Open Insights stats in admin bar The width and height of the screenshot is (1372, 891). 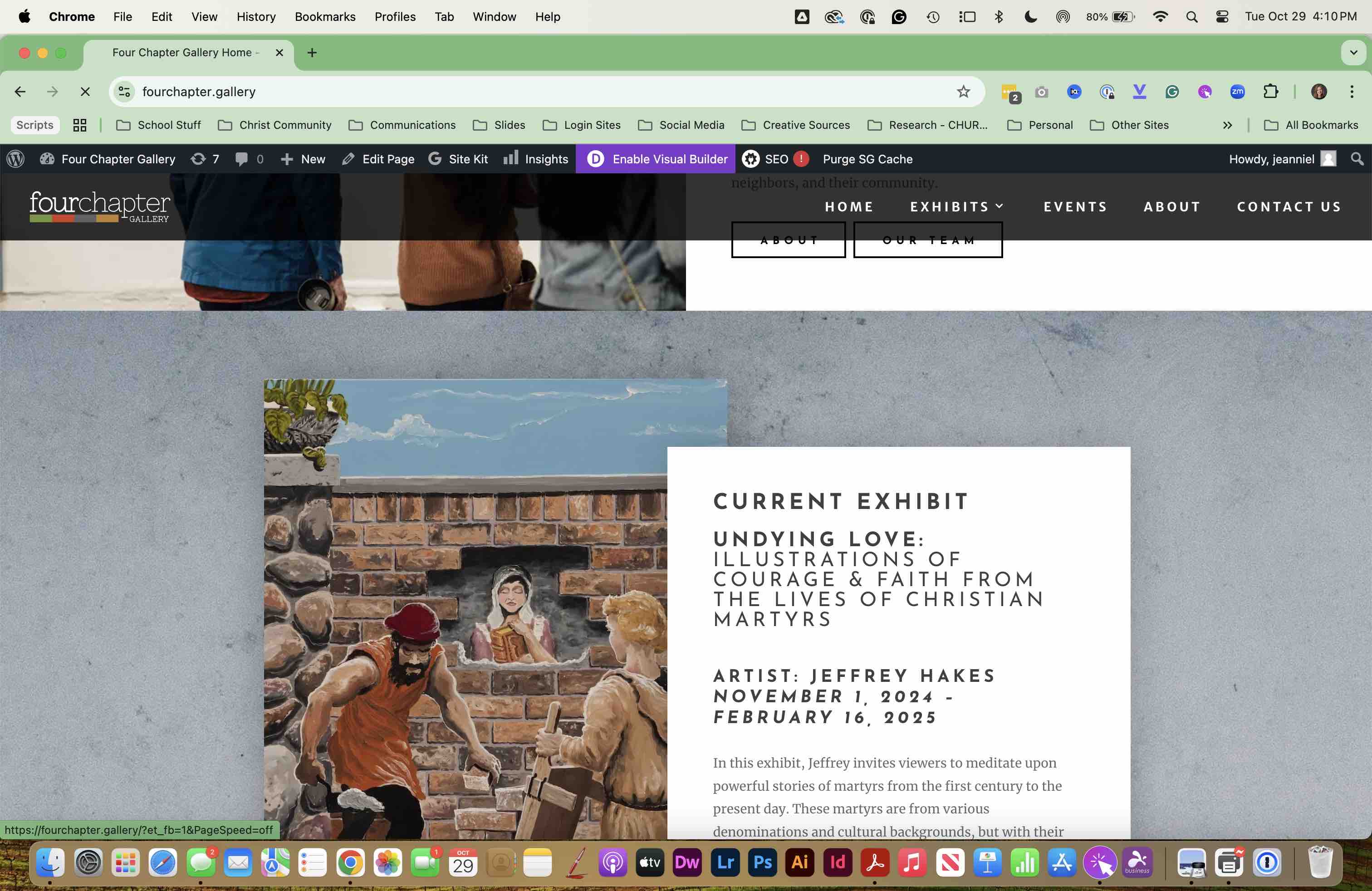pos(535,158)
